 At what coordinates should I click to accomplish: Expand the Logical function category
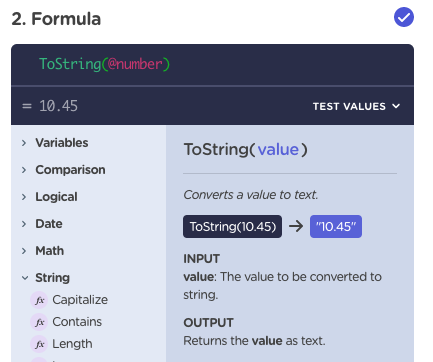pyautogui.click(x=50, y=197)
